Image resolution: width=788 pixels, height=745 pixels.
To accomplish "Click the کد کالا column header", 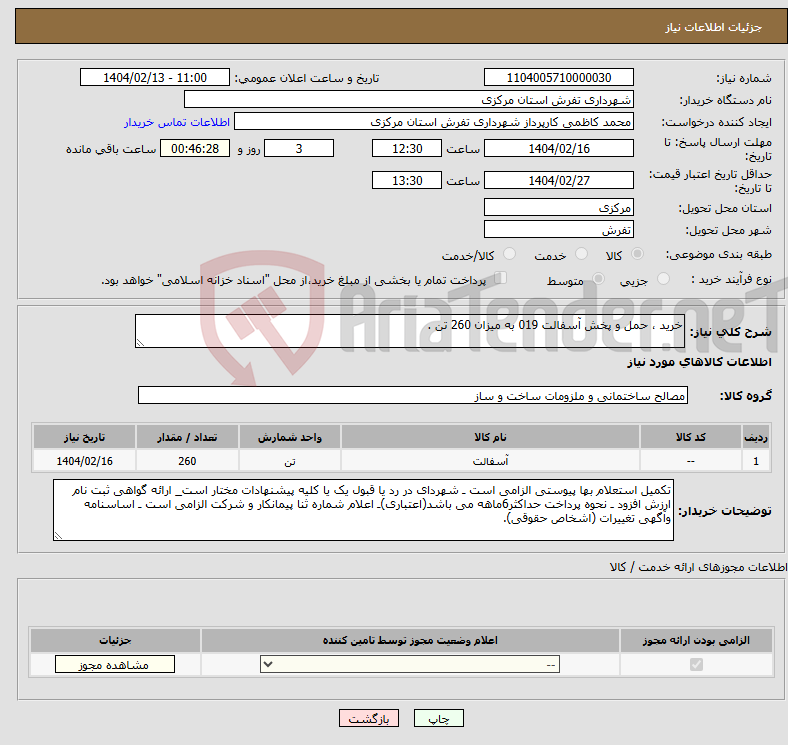I will pyautogui.click(x=691, y=437).
